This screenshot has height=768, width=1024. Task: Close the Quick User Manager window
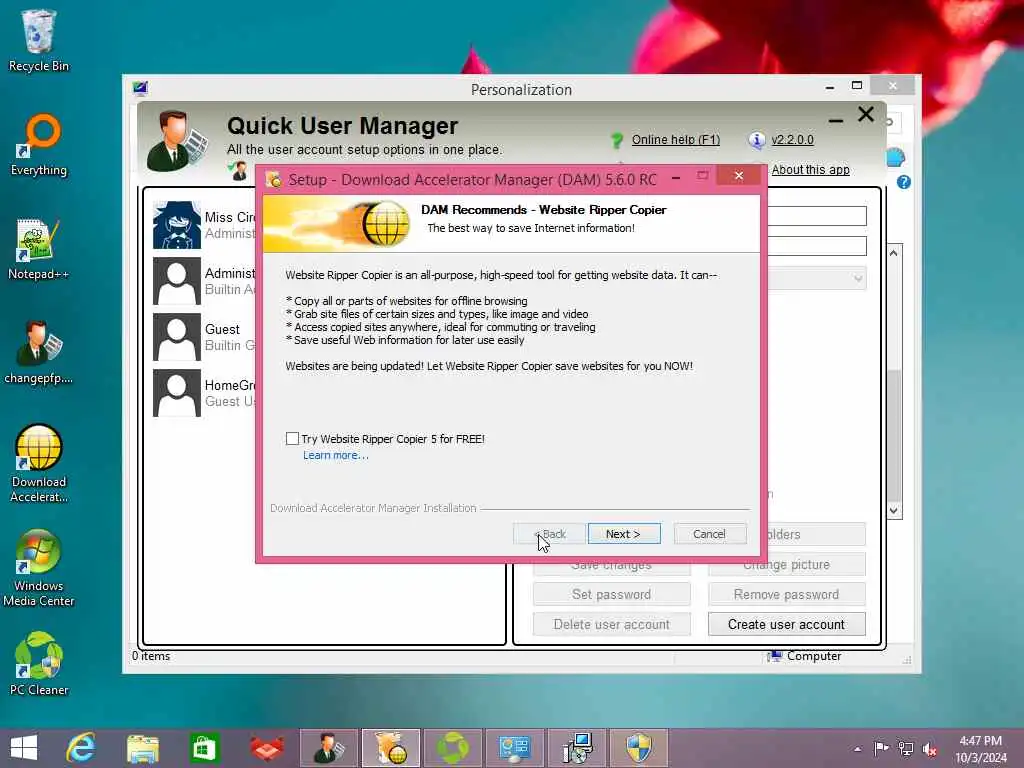(865, 114)
